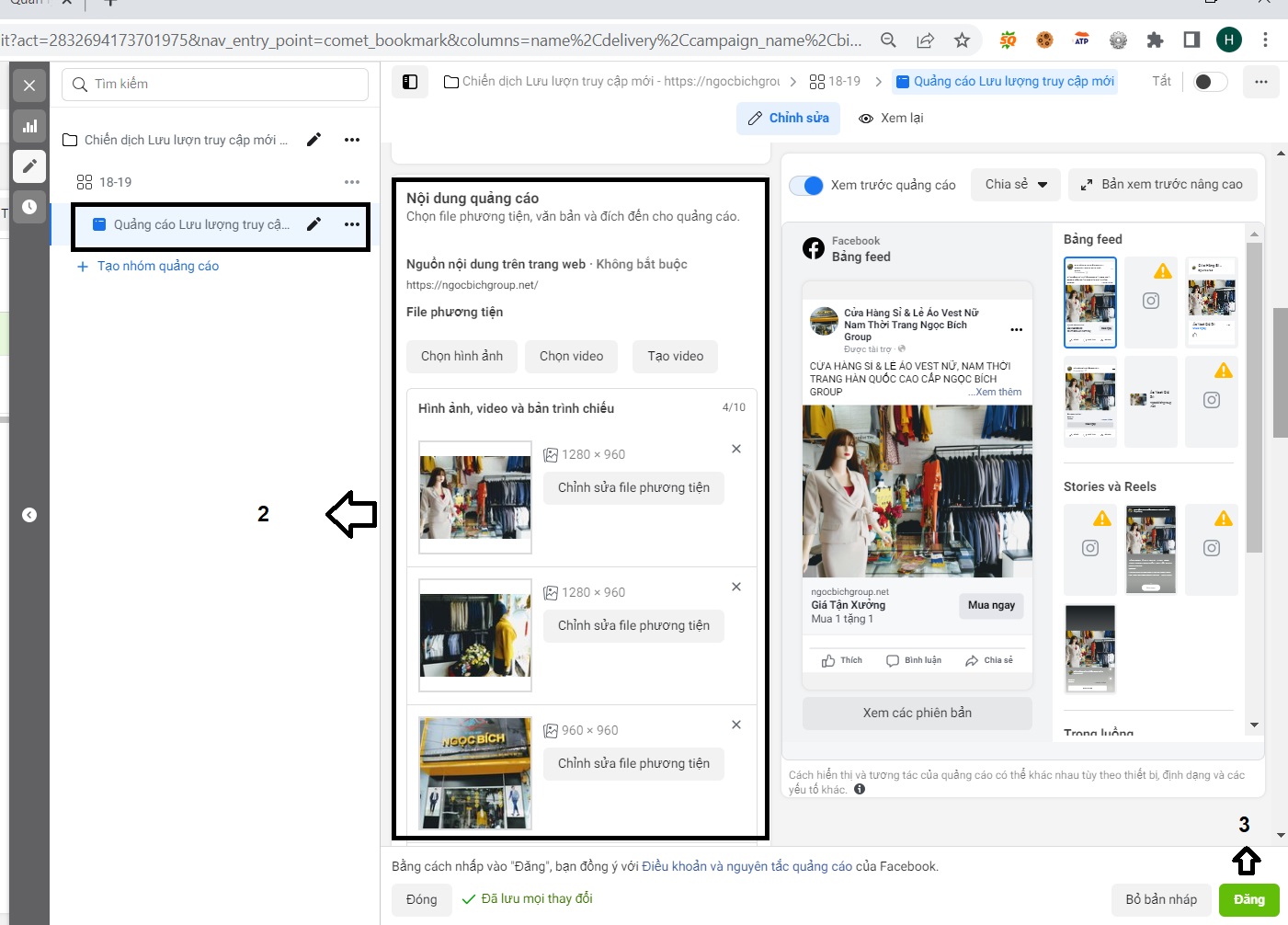This screenshot has width=1288, height=925.
Task: Click pencil icon next to campaign name
Action: pos(313,140)
